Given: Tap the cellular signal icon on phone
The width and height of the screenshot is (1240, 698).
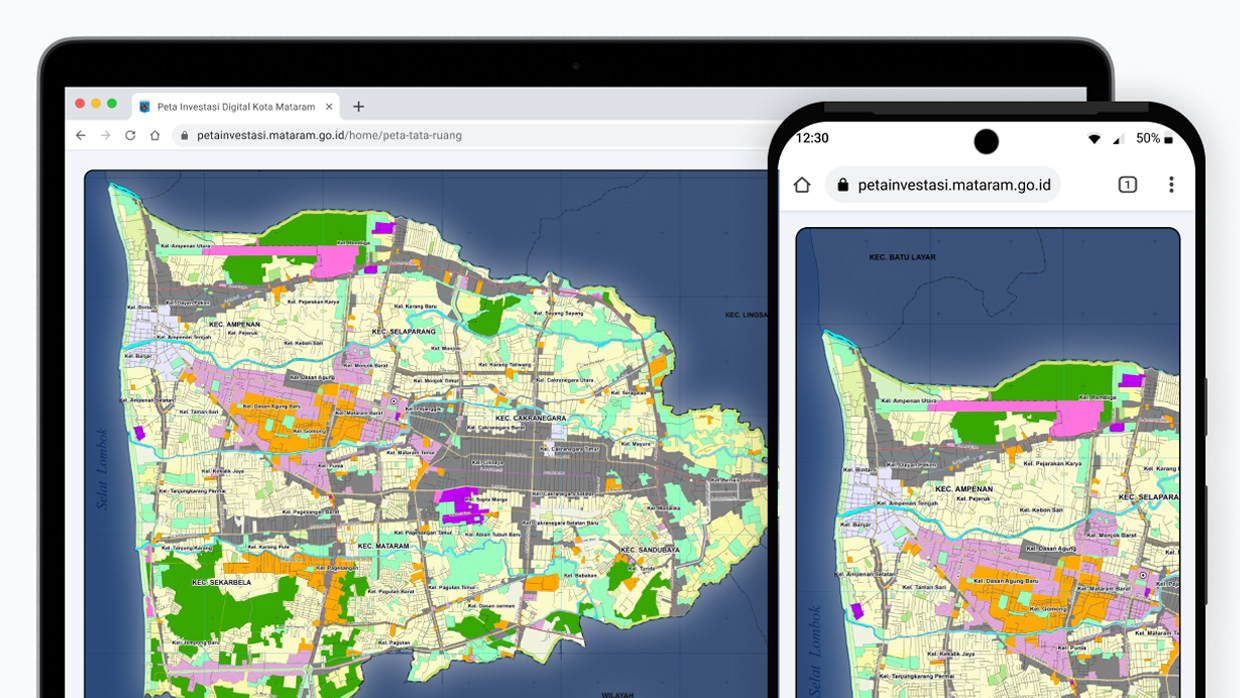Looking at the screenshot, I should pyautogui.click(x=1119, y=139).
